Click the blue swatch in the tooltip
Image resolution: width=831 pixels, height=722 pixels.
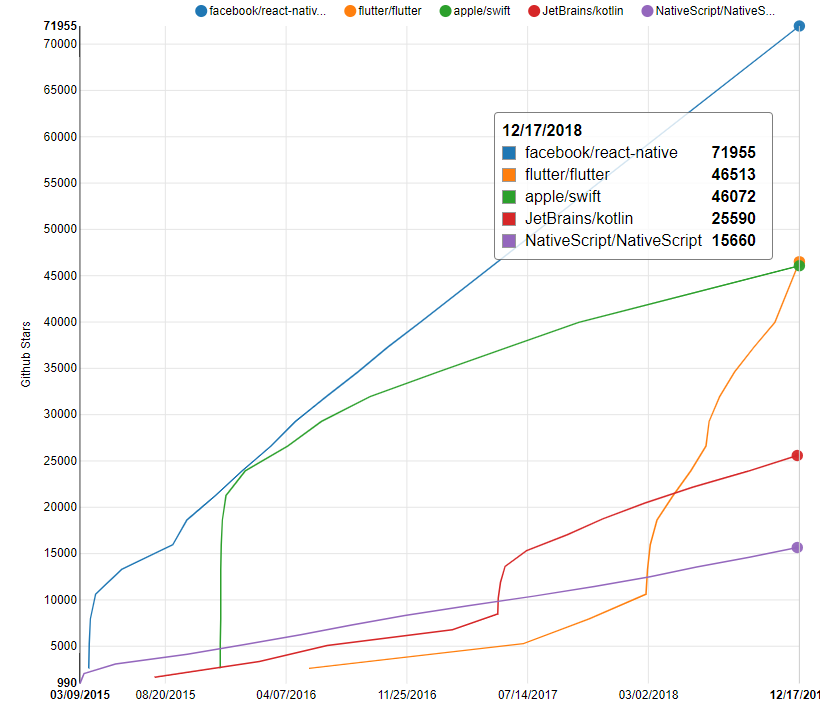pyautogui.click(x=509, y=153)
